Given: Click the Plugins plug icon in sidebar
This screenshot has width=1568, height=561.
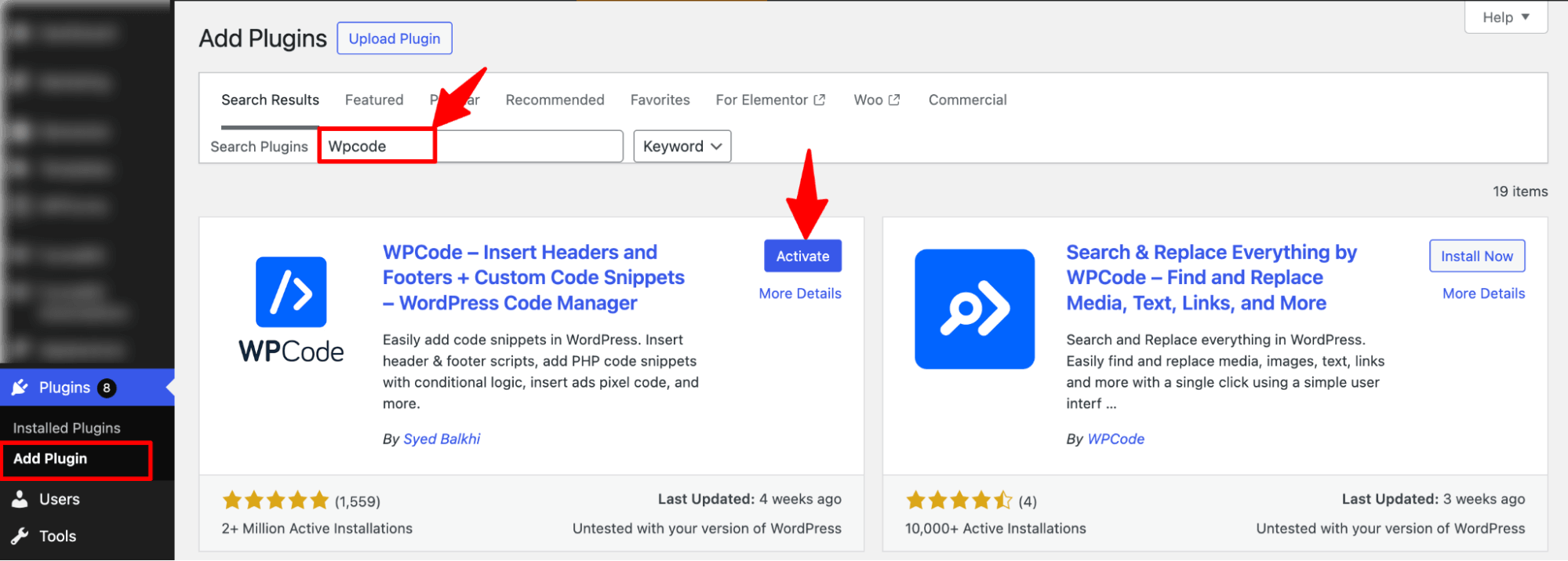Looking at the screenshot, I should coord(20,388).
